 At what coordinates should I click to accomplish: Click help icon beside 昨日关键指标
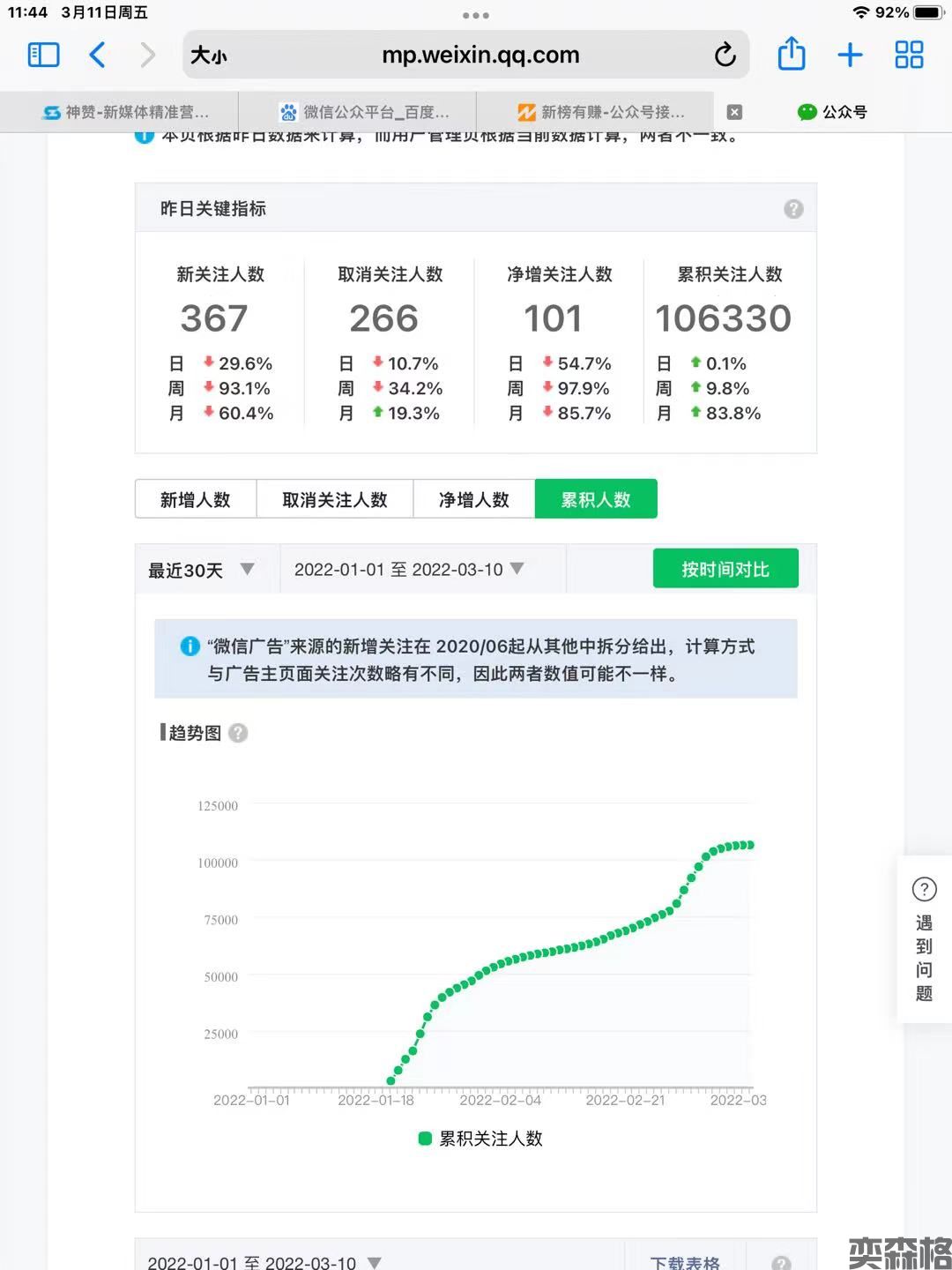point(793,209)
